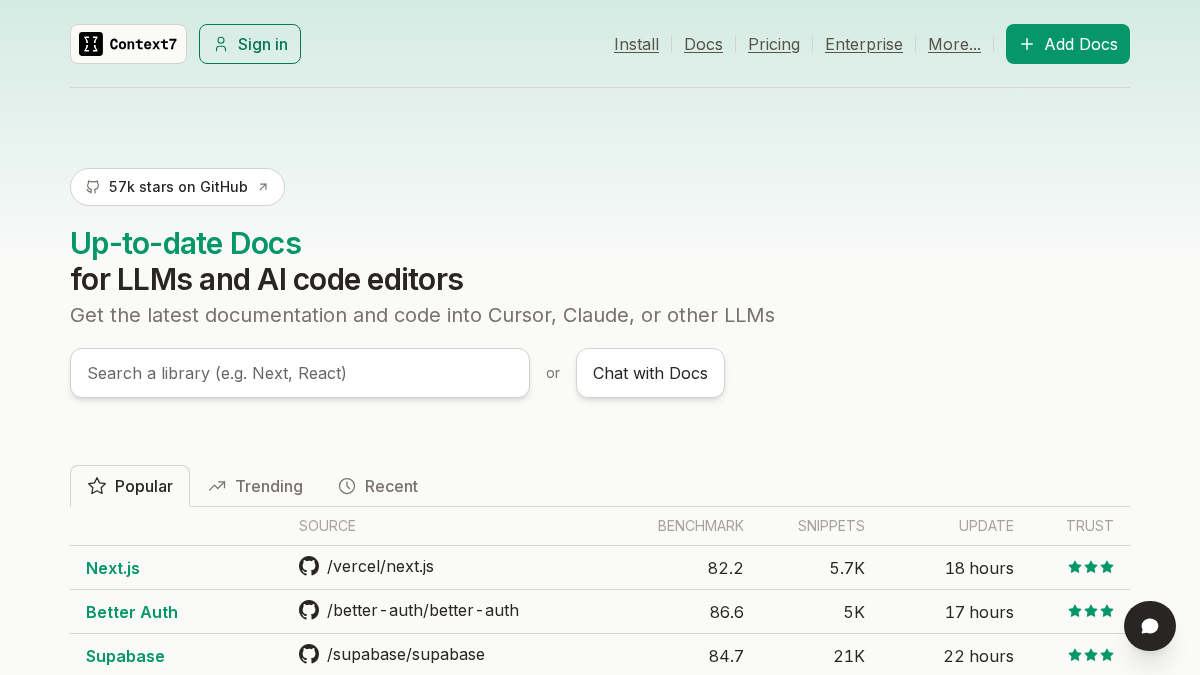Click the external arrow icon beside GitHub stars

263,187
